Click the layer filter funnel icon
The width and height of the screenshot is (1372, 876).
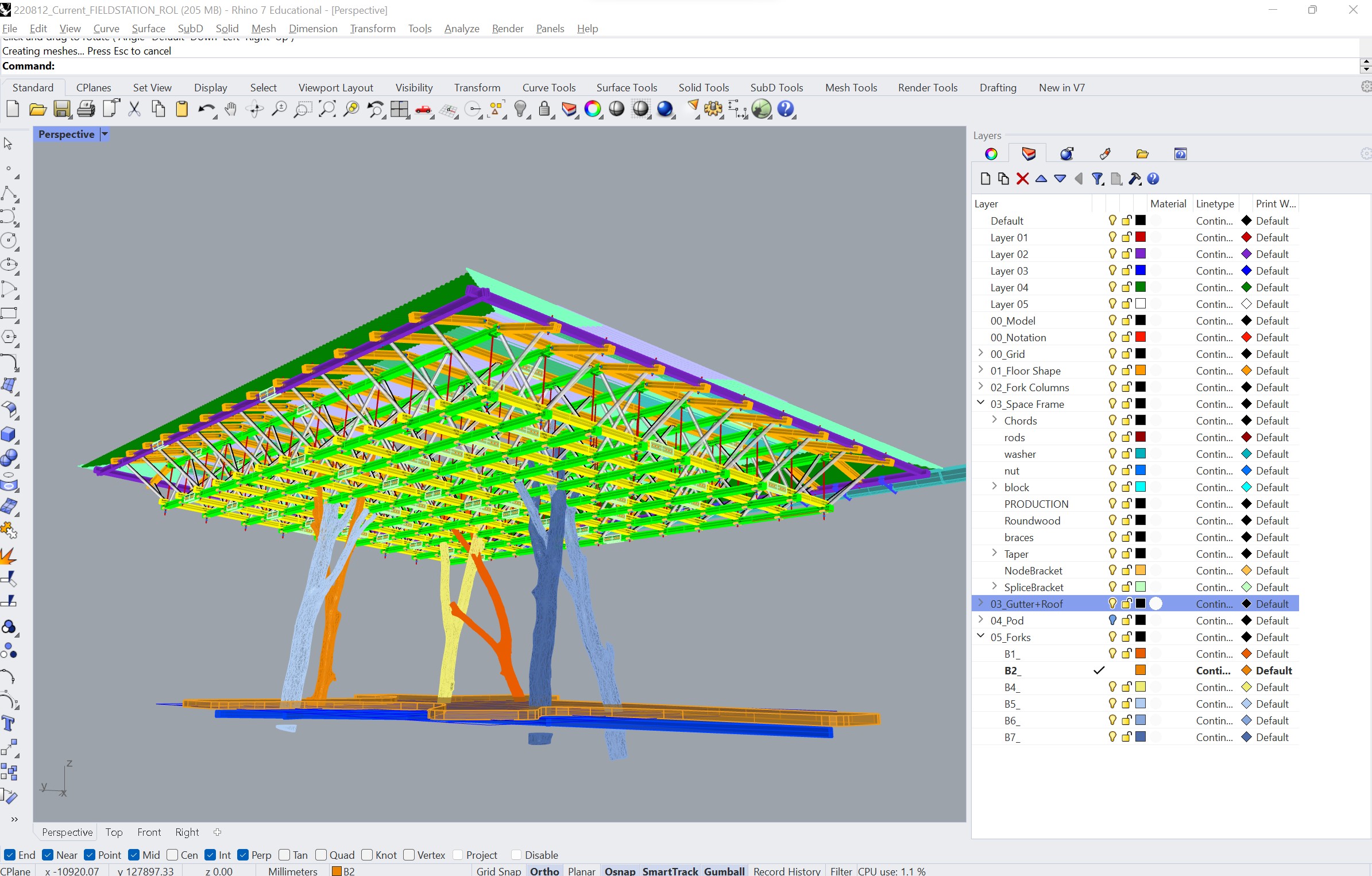click(1097, 179)
